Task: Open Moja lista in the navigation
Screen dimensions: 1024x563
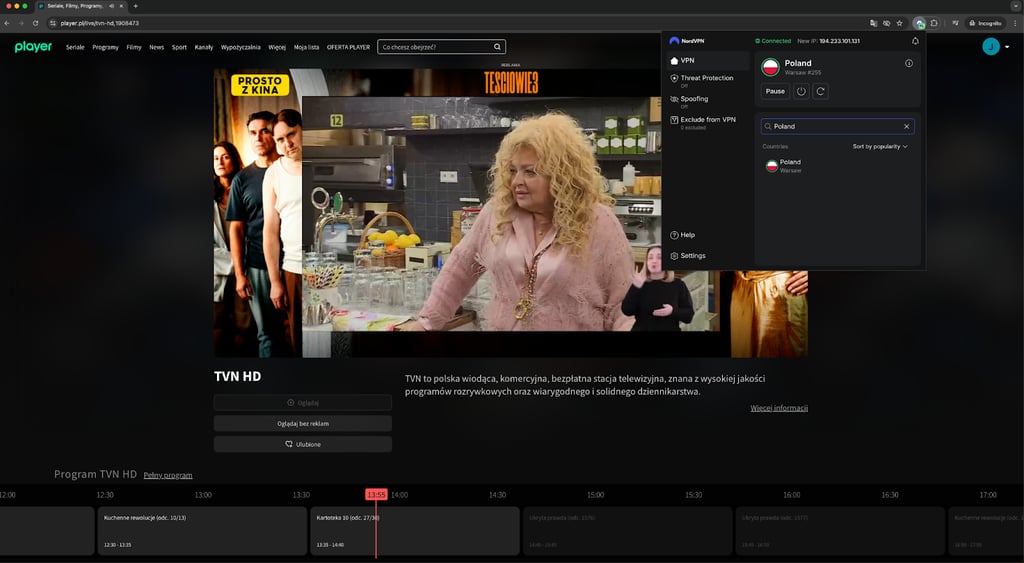Action: tap(306, 47)
